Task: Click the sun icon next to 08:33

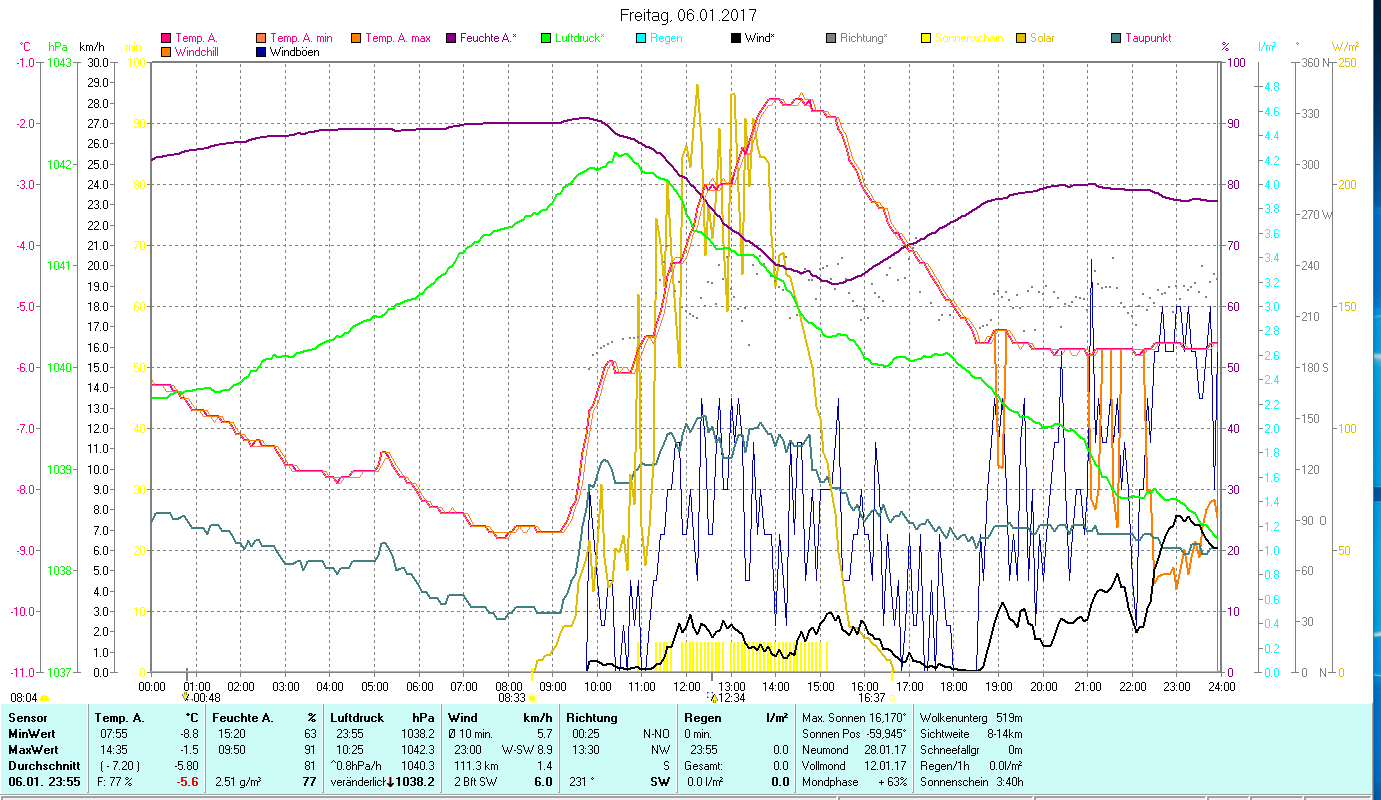Action: coord(532,698)
